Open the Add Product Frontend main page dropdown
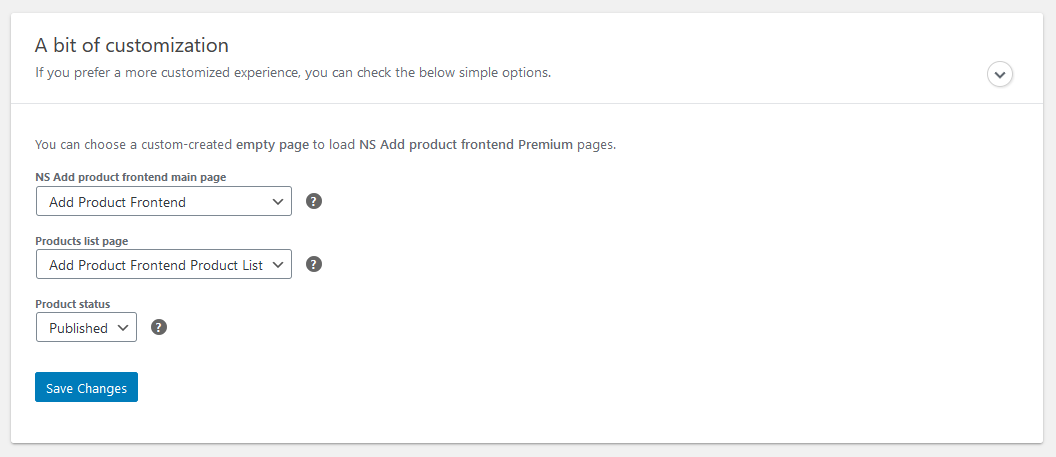Image resolution: width=1056 pixels, height=457 pixels. click(164, 201)
